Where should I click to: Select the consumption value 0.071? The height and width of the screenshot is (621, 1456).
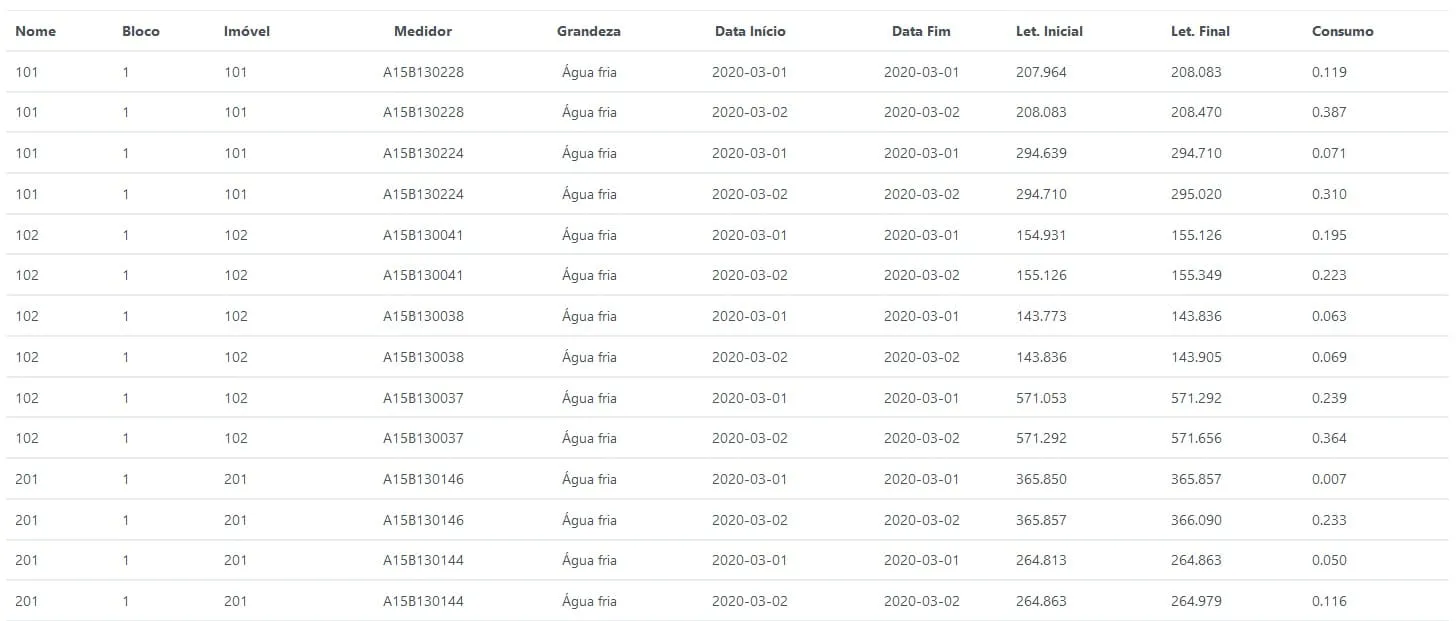click(1329, 153)
